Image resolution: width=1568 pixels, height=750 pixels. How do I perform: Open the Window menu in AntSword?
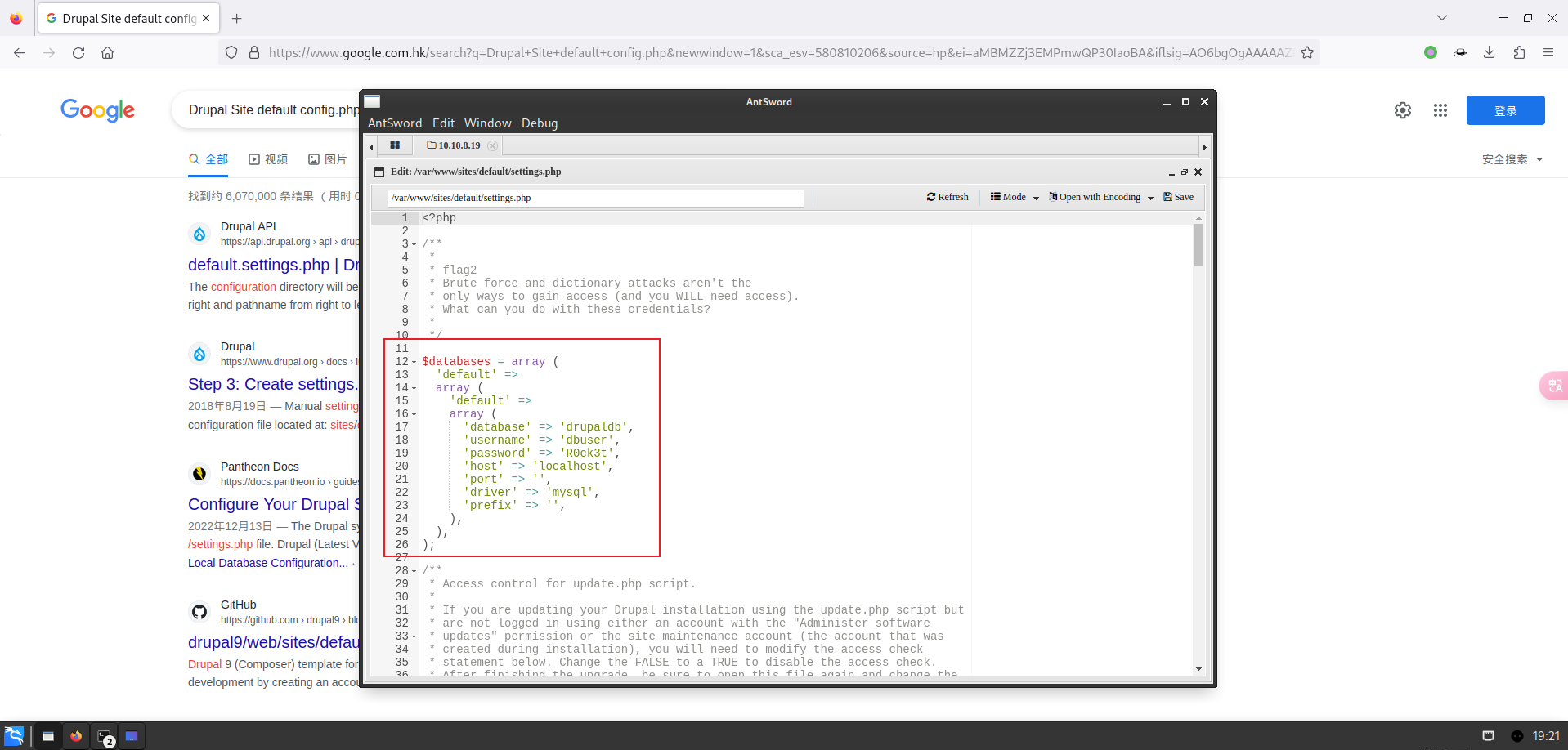click(487, 123)
